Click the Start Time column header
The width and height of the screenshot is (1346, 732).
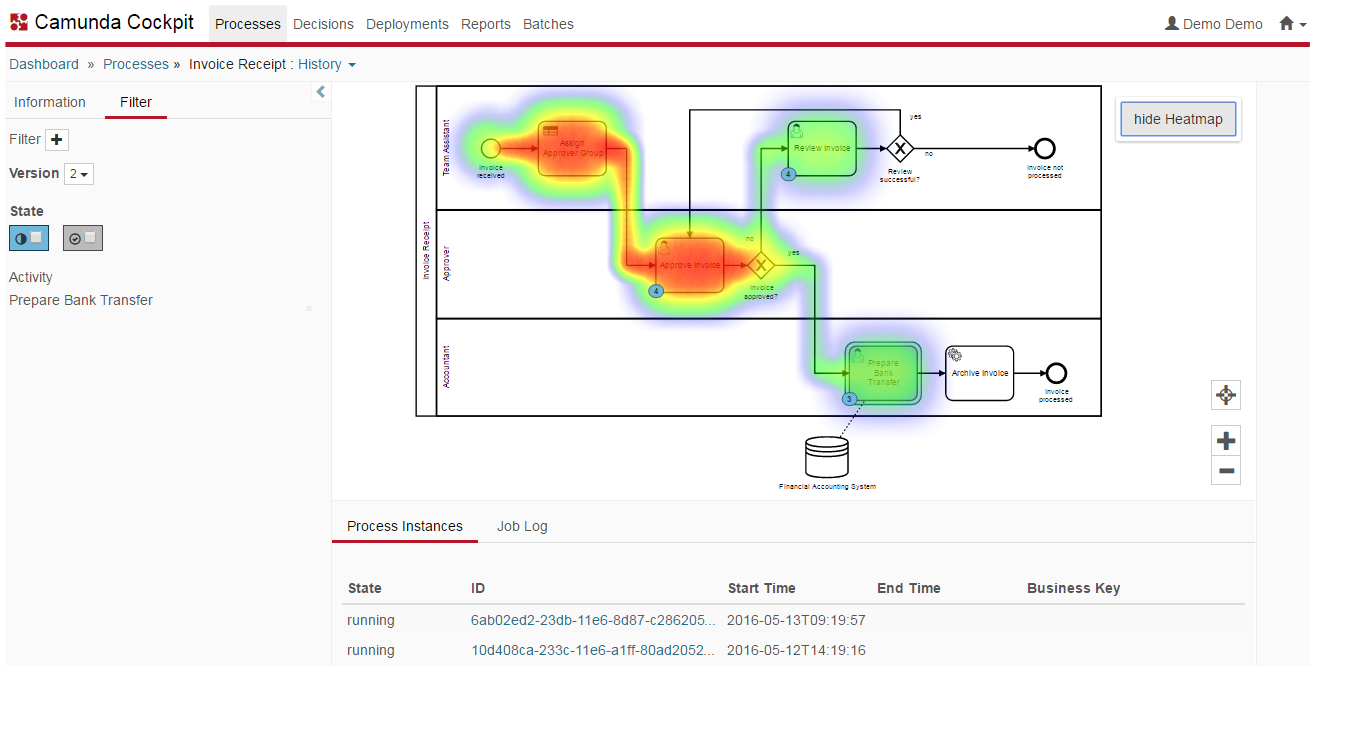tap(762, 588)
